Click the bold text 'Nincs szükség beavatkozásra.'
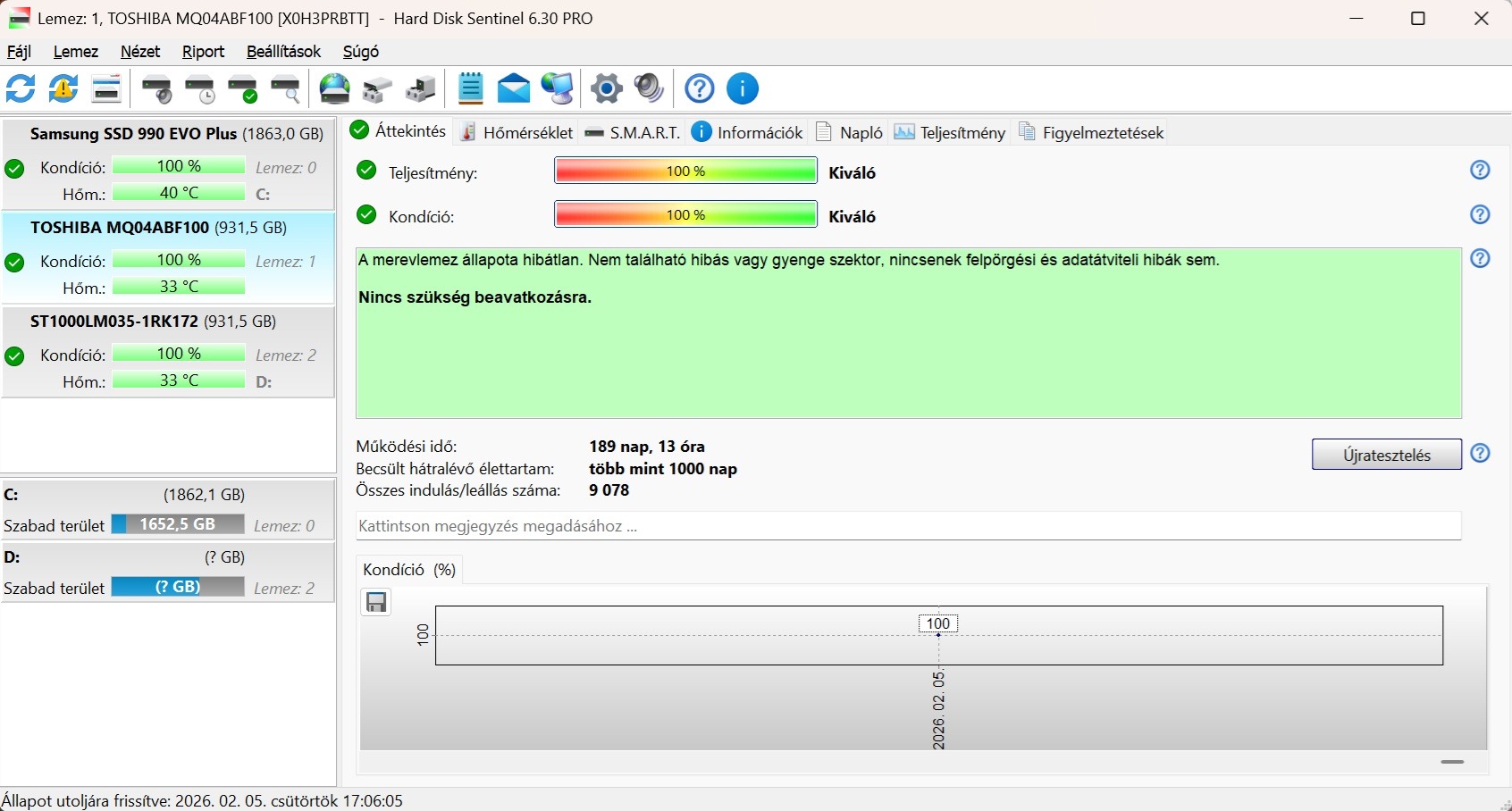Screen dimensions: 1512x811 tap(475, 297)
